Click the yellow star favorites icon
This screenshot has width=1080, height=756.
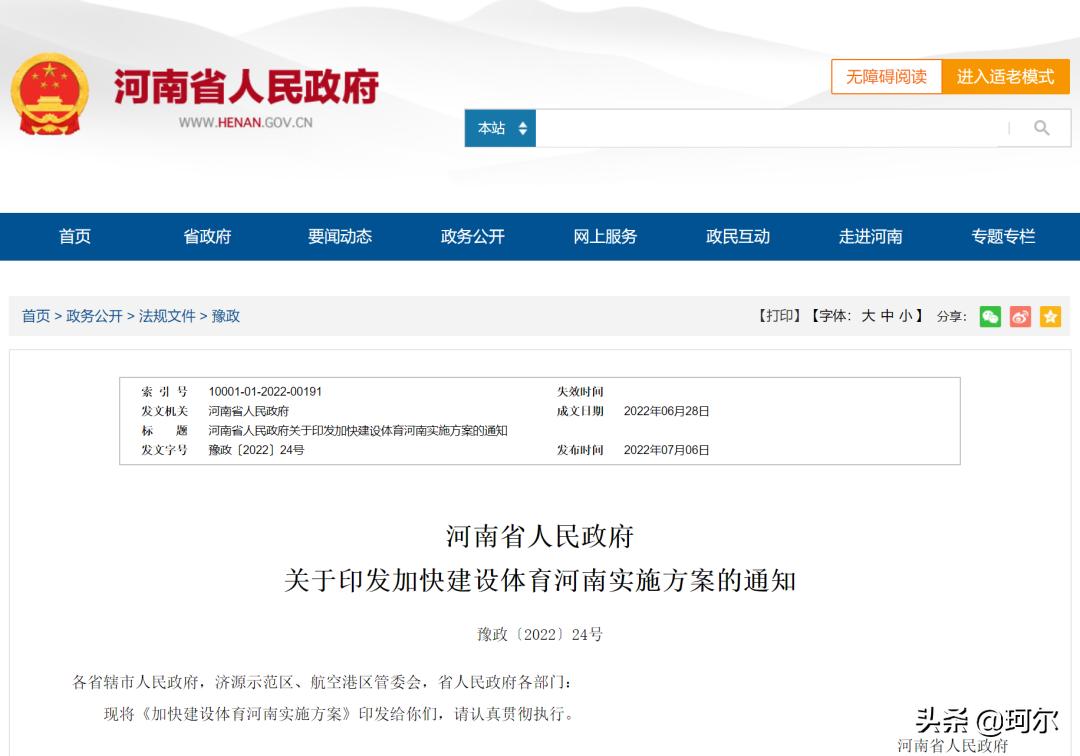[1050, 316]
